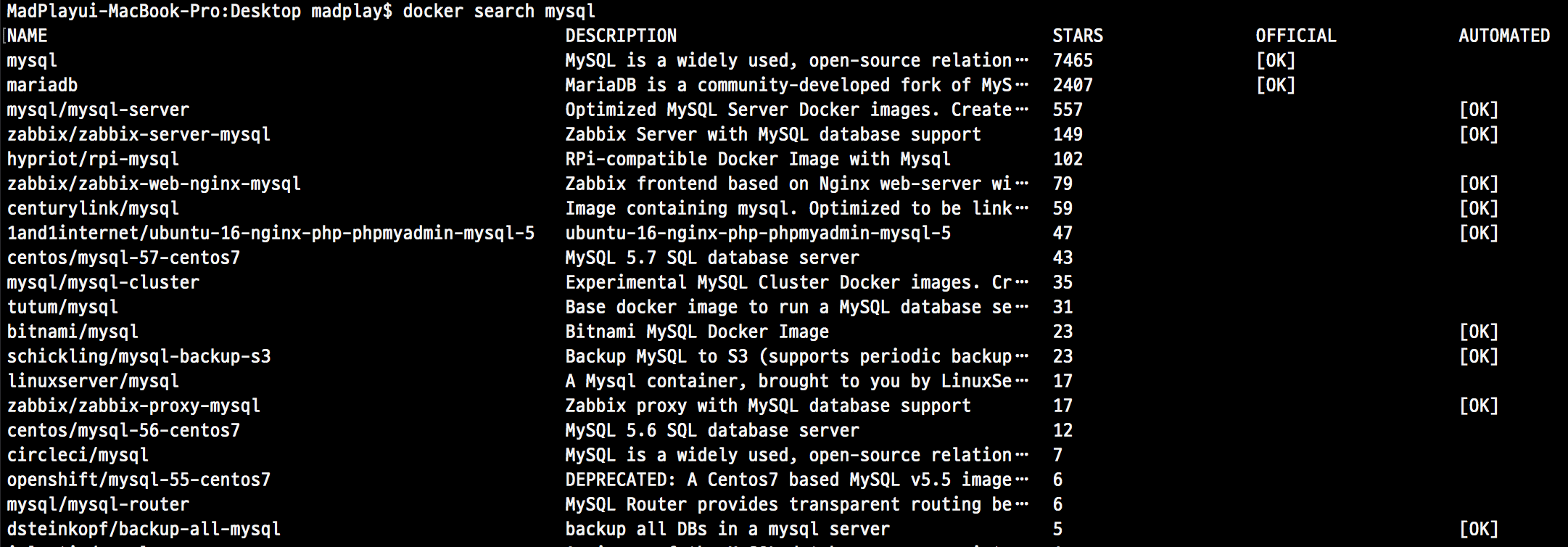Click 'MariaDB is a community-developed fork' description
This screenshot has width=1568, height=547.
[x=797, y=85]
